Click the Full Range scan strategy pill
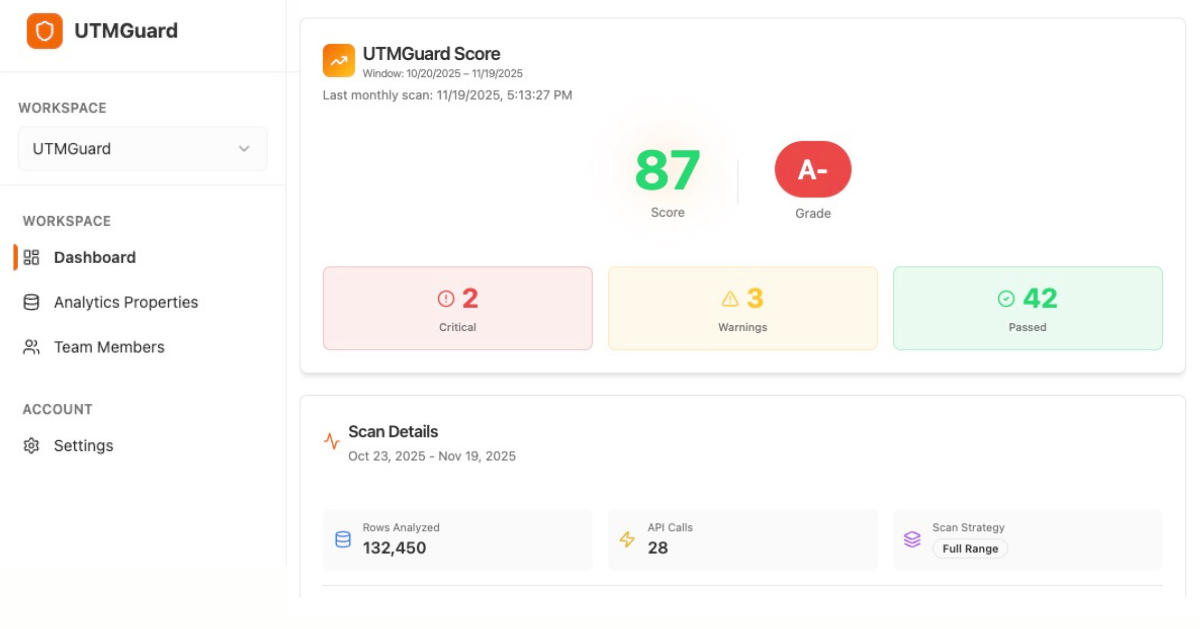 [x=969, y=548]
